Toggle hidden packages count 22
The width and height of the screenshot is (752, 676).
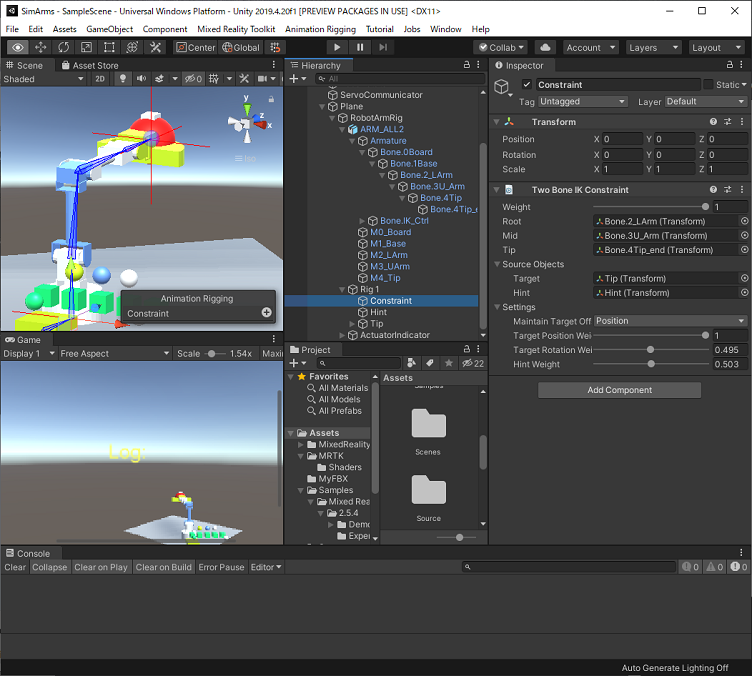473,363
